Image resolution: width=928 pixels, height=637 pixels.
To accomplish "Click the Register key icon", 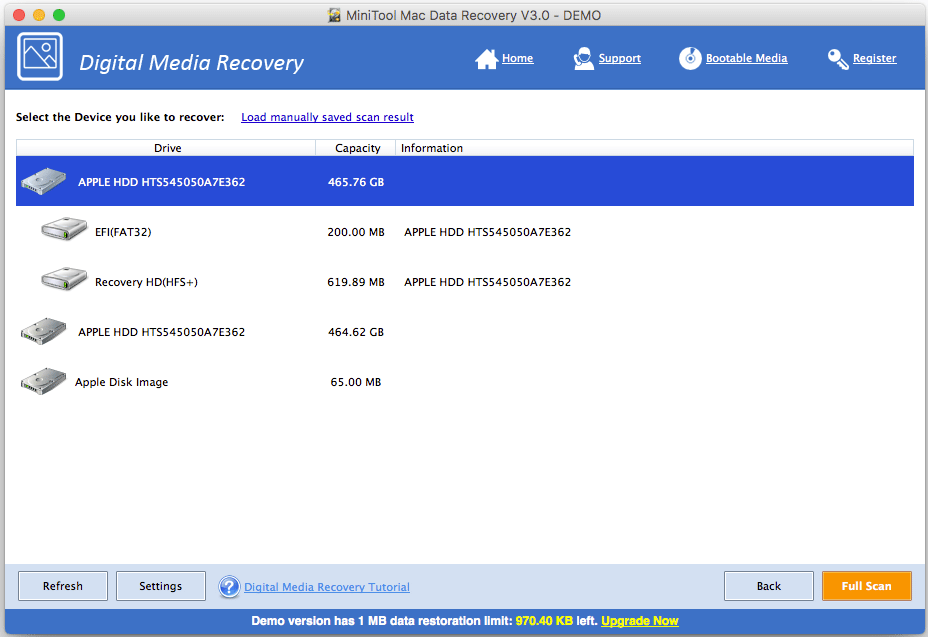I will pos(838,59).
